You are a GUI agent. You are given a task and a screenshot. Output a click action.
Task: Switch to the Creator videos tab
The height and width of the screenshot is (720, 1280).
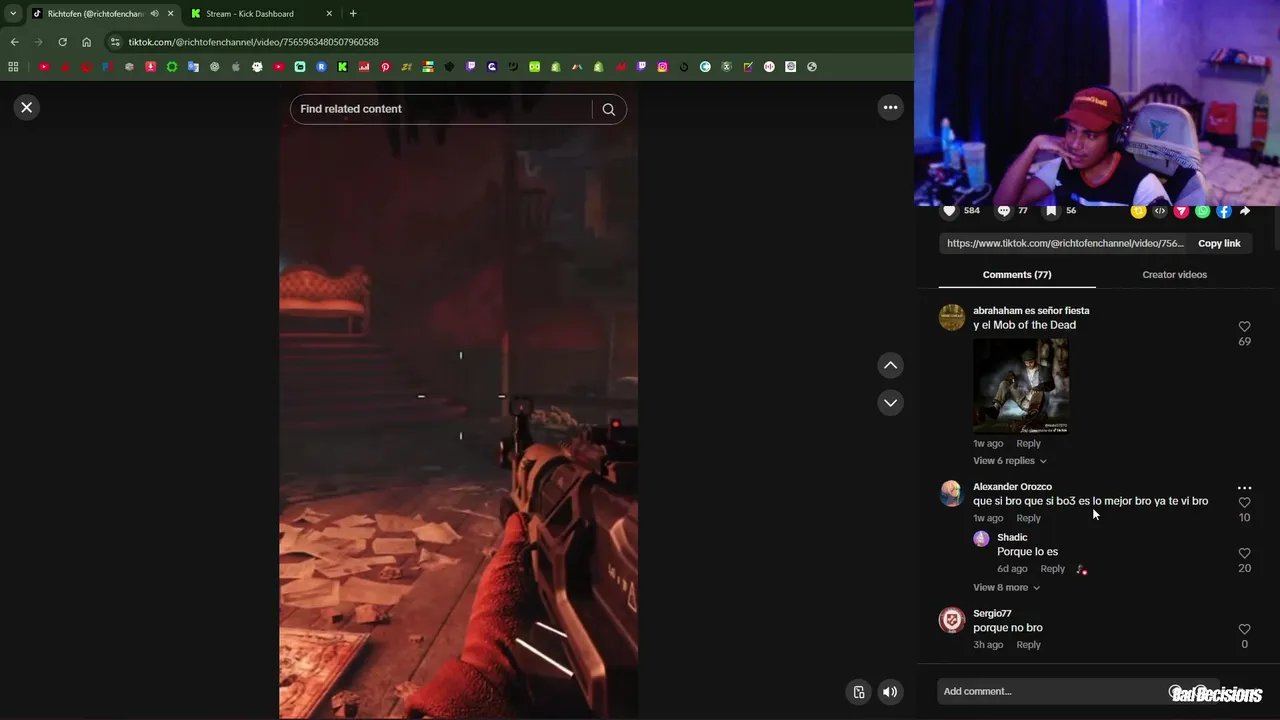coord(1174,274)
